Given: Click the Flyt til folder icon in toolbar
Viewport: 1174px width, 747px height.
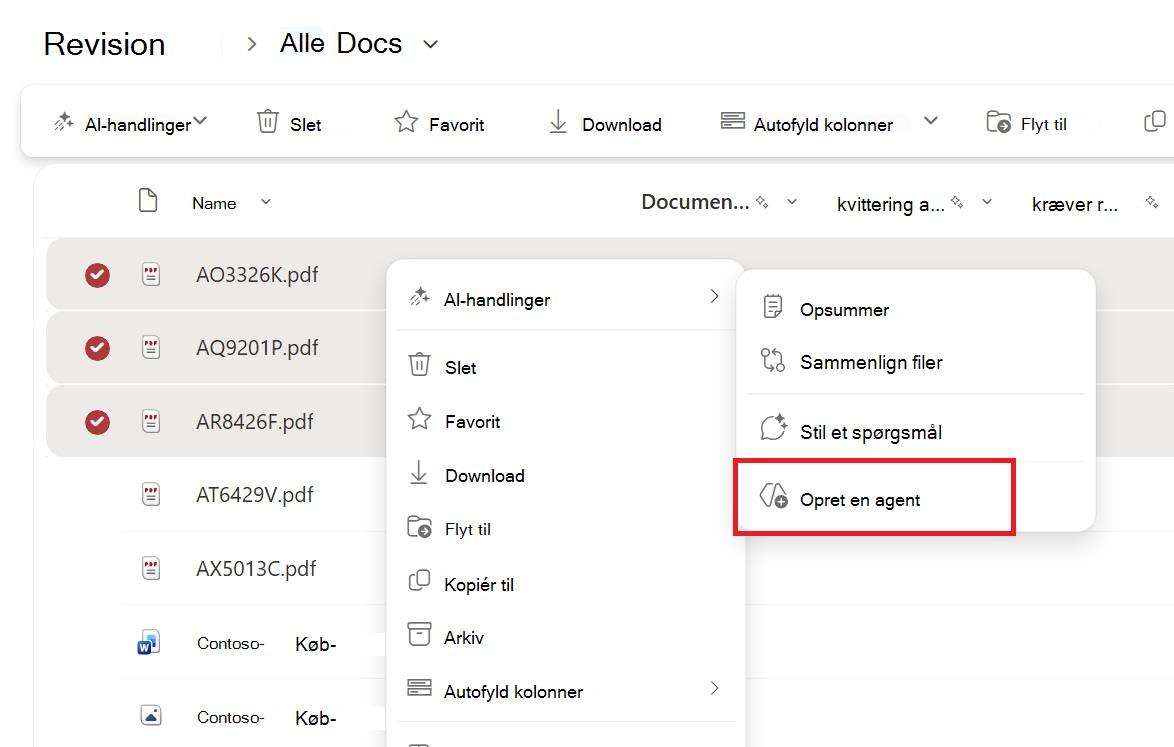Looking at the screenshot, I should tap(998, 122).
